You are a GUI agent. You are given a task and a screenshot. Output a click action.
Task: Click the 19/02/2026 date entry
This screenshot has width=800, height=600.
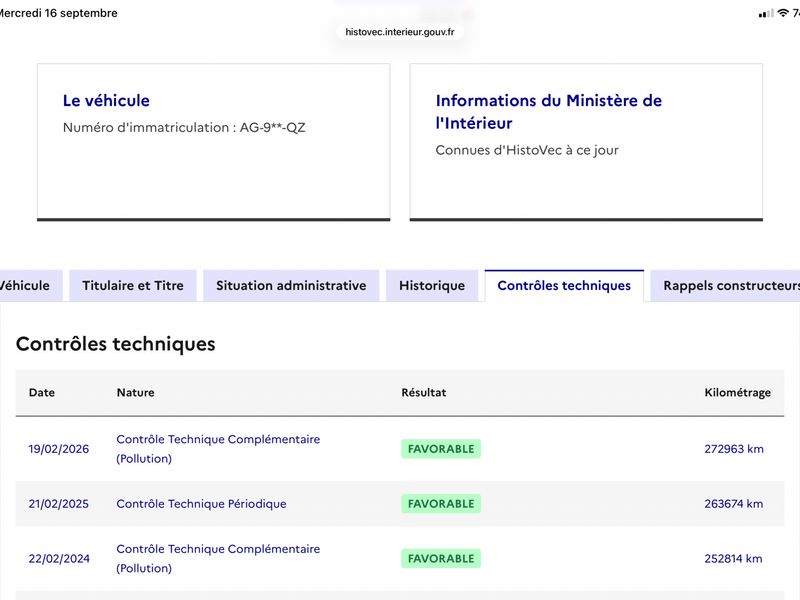pos(59,449)
